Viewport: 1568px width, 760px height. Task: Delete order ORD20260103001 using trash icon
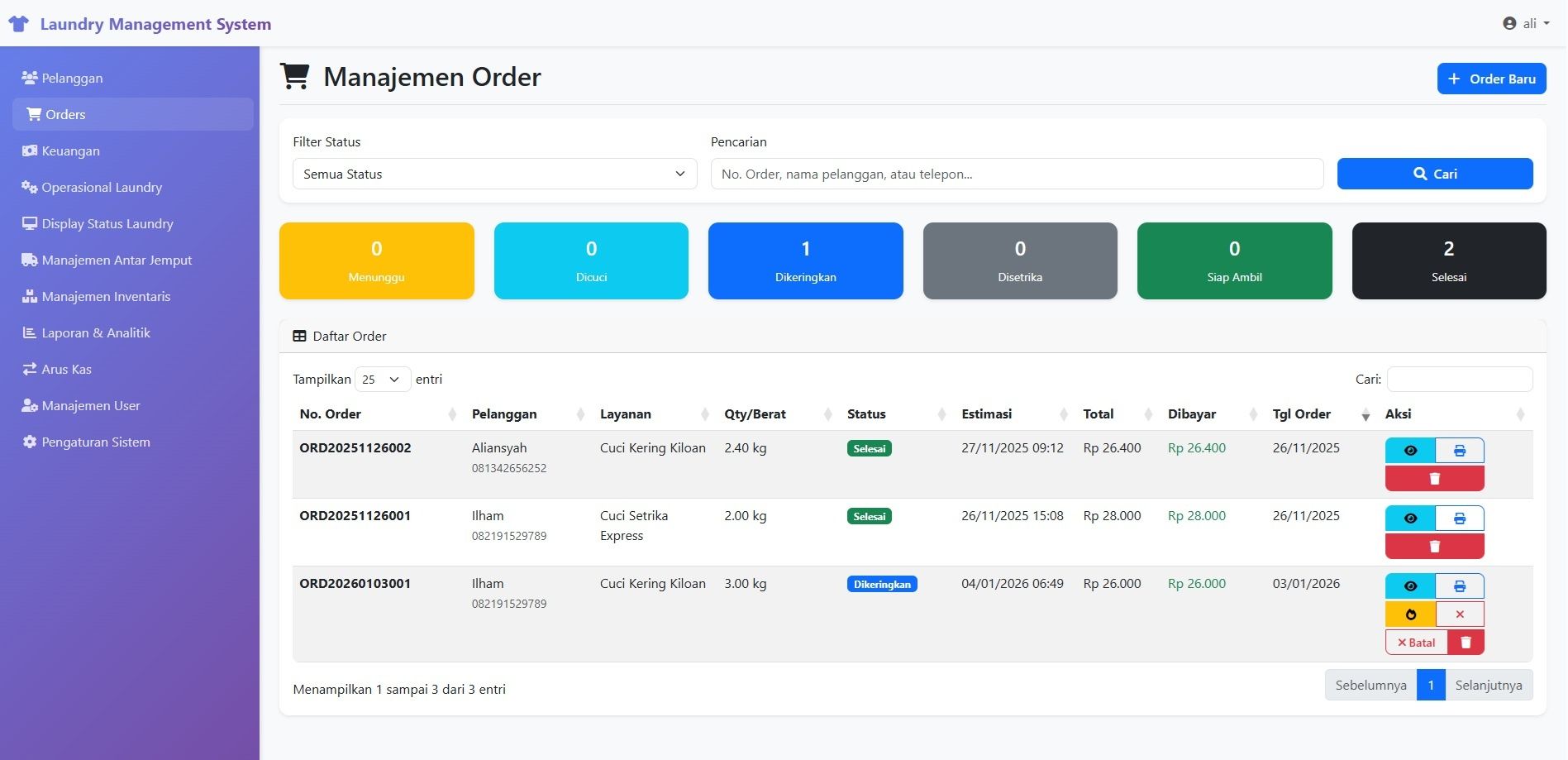(1466, 643)
